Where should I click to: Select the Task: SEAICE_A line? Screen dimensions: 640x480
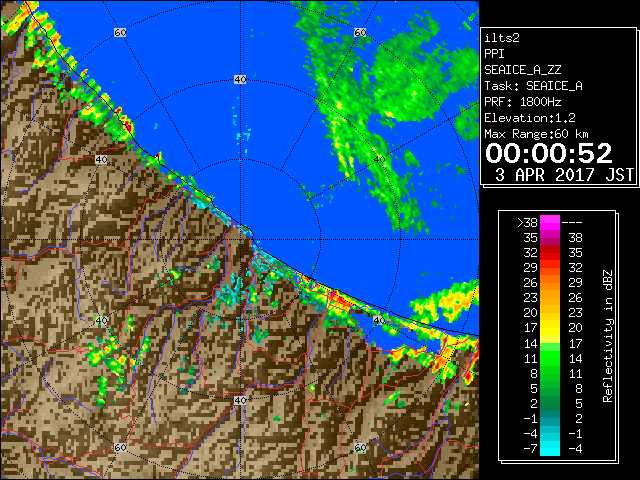tap(533, 86)
